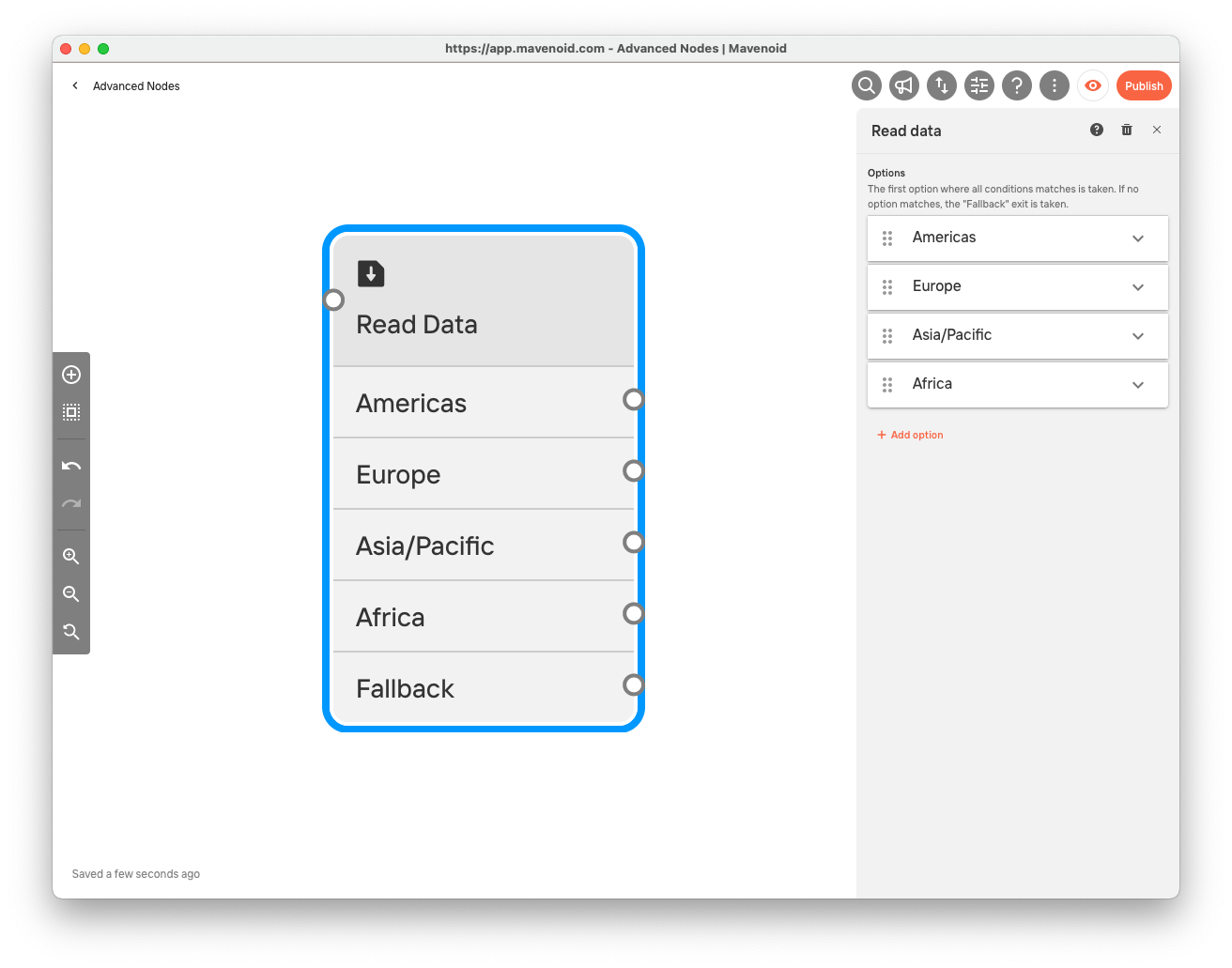Activate the select-all marquee tool

[71, 412]
